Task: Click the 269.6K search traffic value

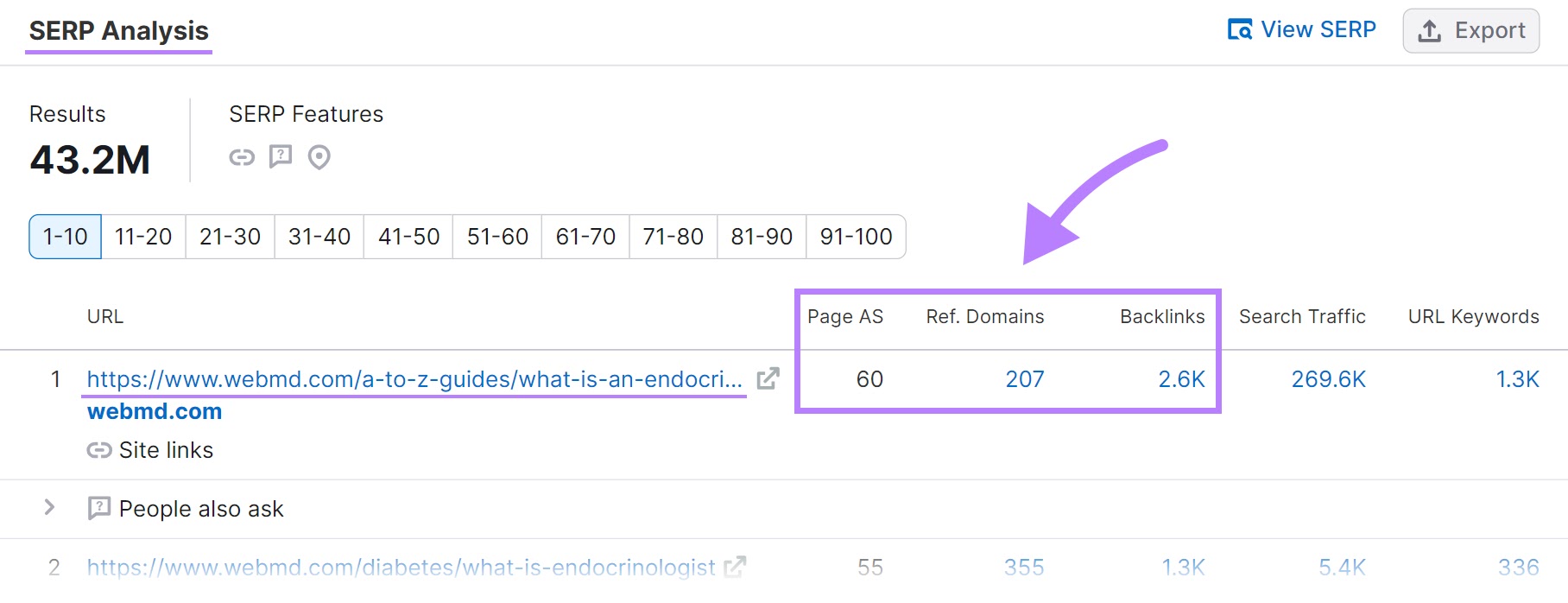Action: [x=1328, y=379]
